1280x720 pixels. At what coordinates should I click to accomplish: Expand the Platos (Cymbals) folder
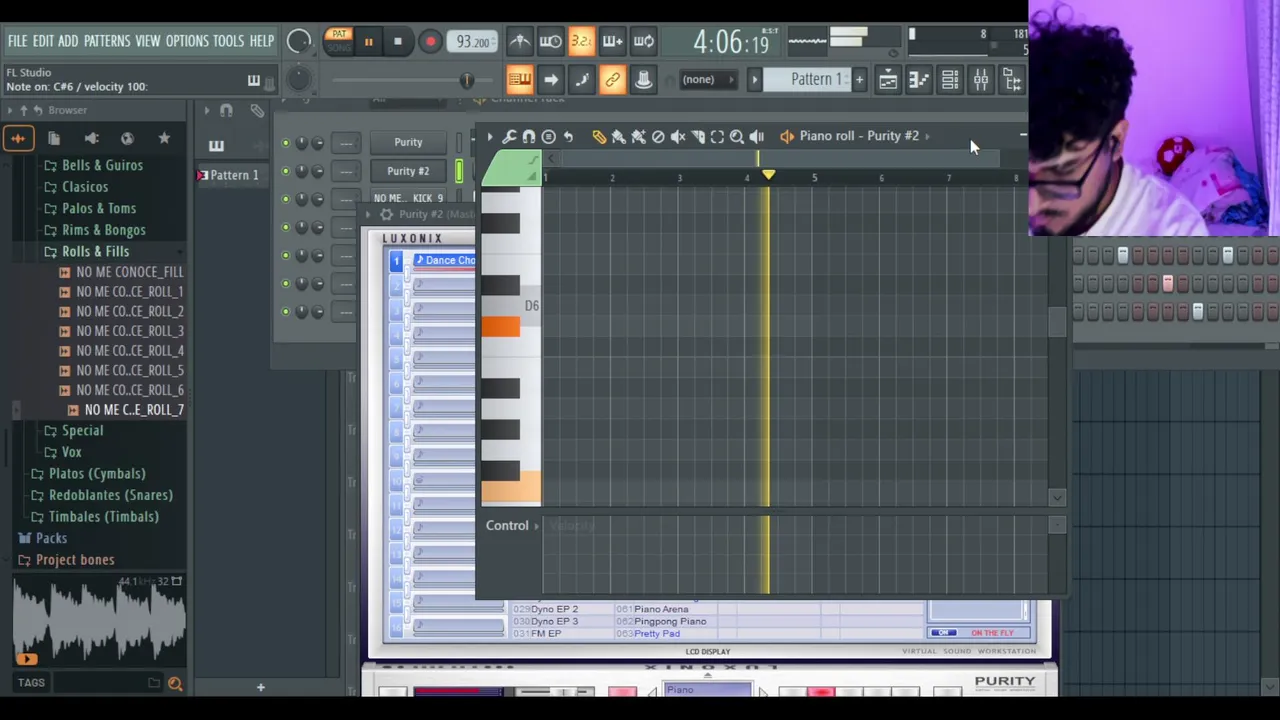coord(97,474)
